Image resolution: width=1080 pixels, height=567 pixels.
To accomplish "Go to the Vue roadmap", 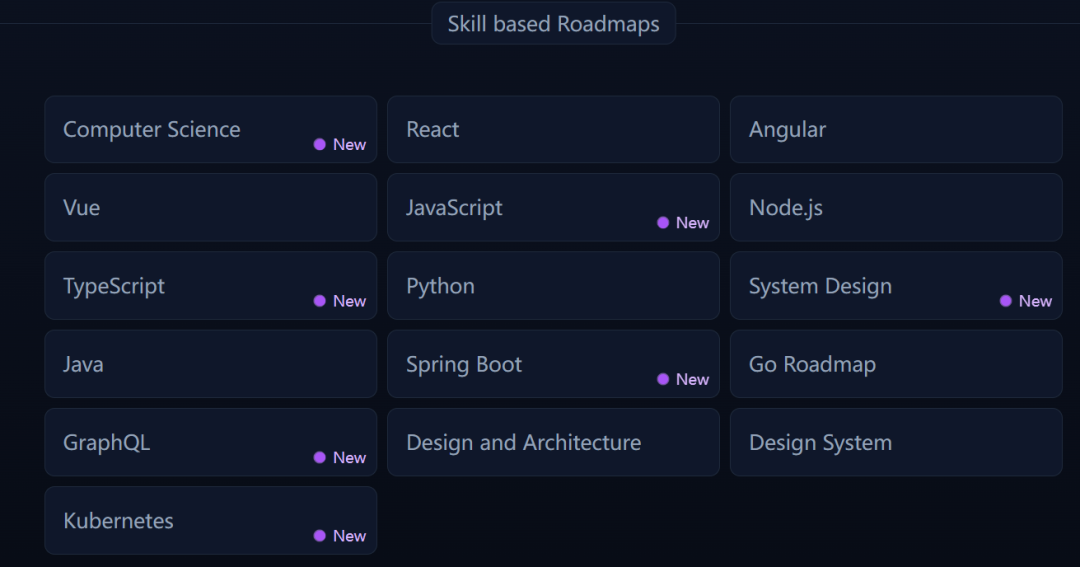I will pyautogui.click(x=210, y=207).
